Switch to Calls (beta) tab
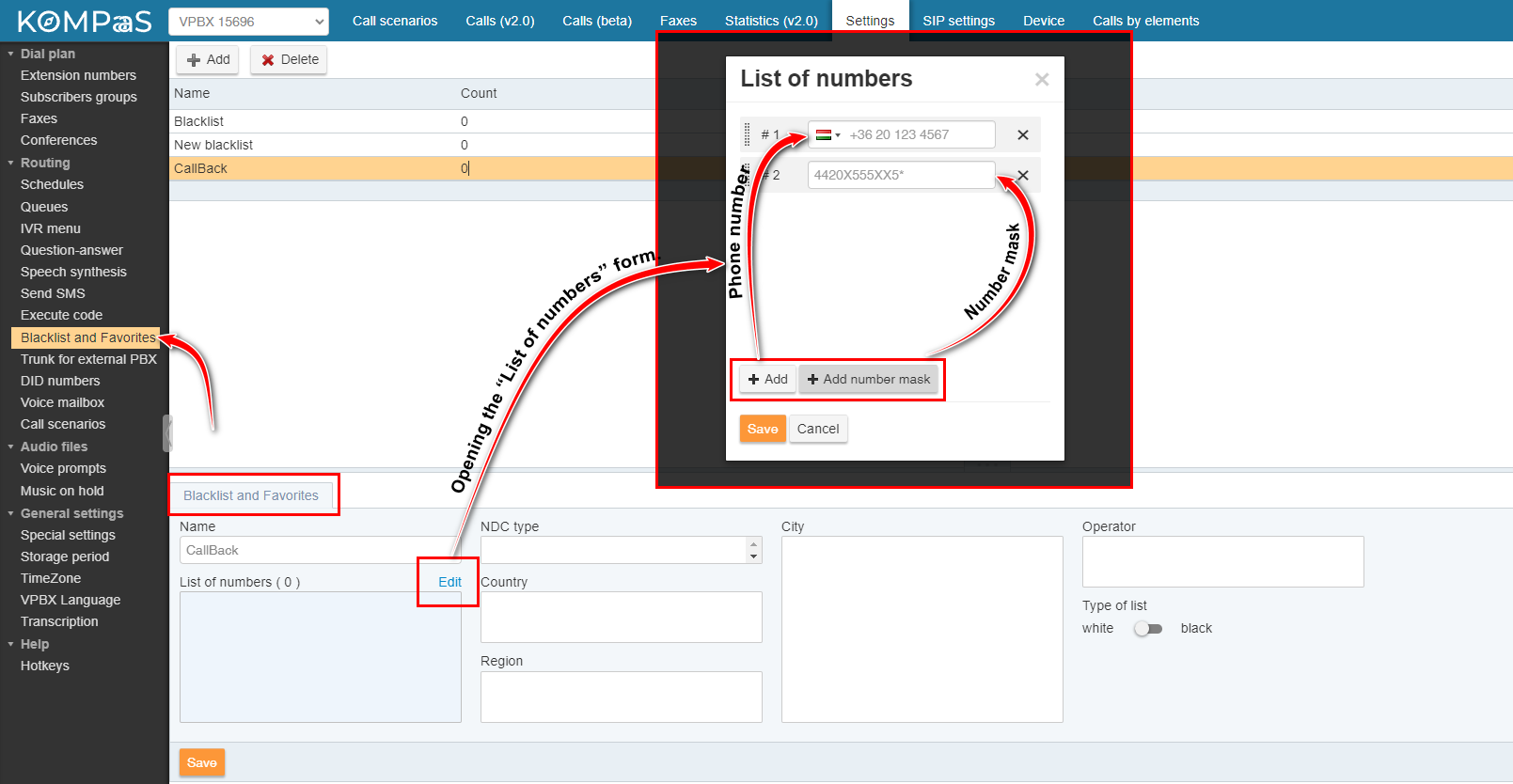The height and width of the screenshot is (784, 1513). 597,21
